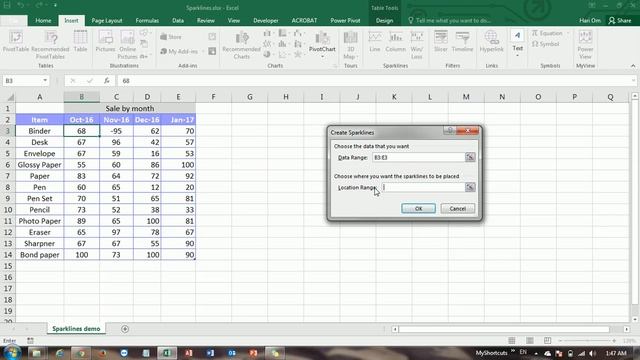
Task: Select the Glossy Paper cell
Action: pos(40,165)
